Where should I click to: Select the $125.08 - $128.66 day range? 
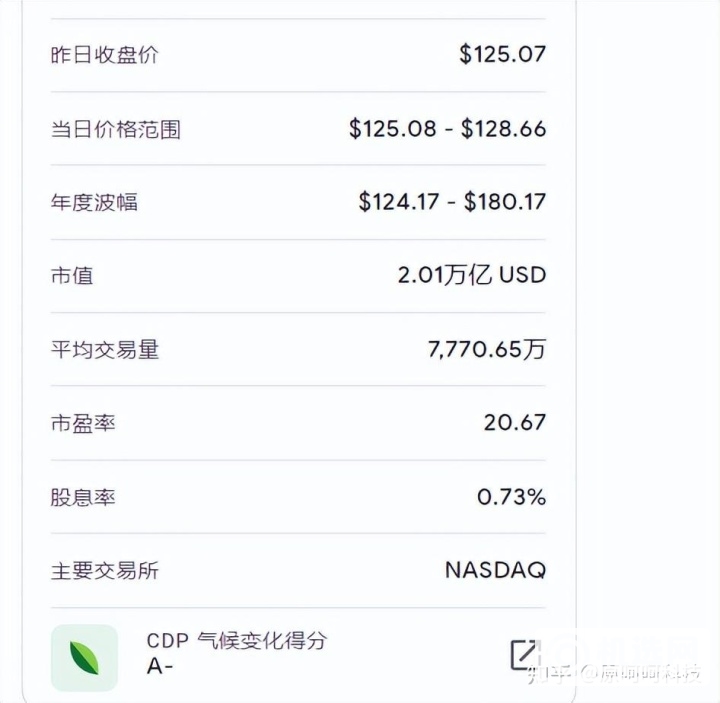coord(447,128)
